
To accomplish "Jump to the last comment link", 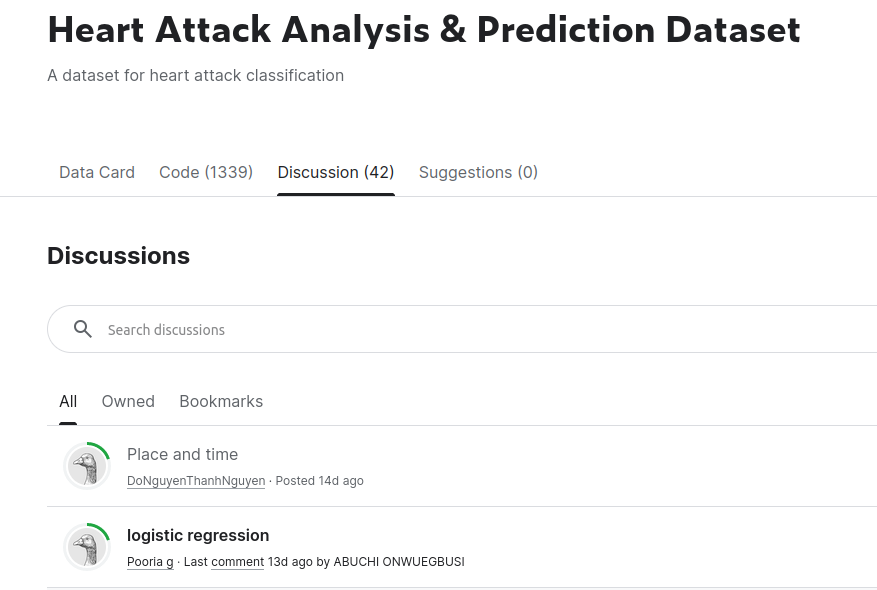I will tap(237, 562).
